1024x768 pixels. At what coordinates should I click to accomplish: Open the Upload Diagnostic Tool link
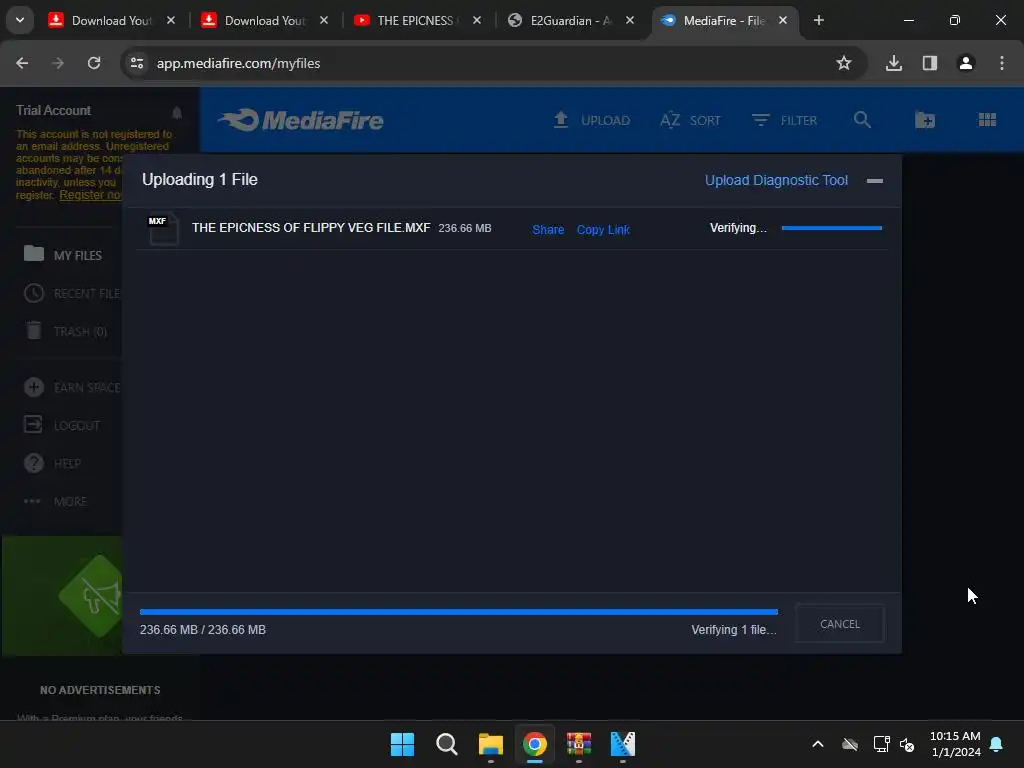776,180
